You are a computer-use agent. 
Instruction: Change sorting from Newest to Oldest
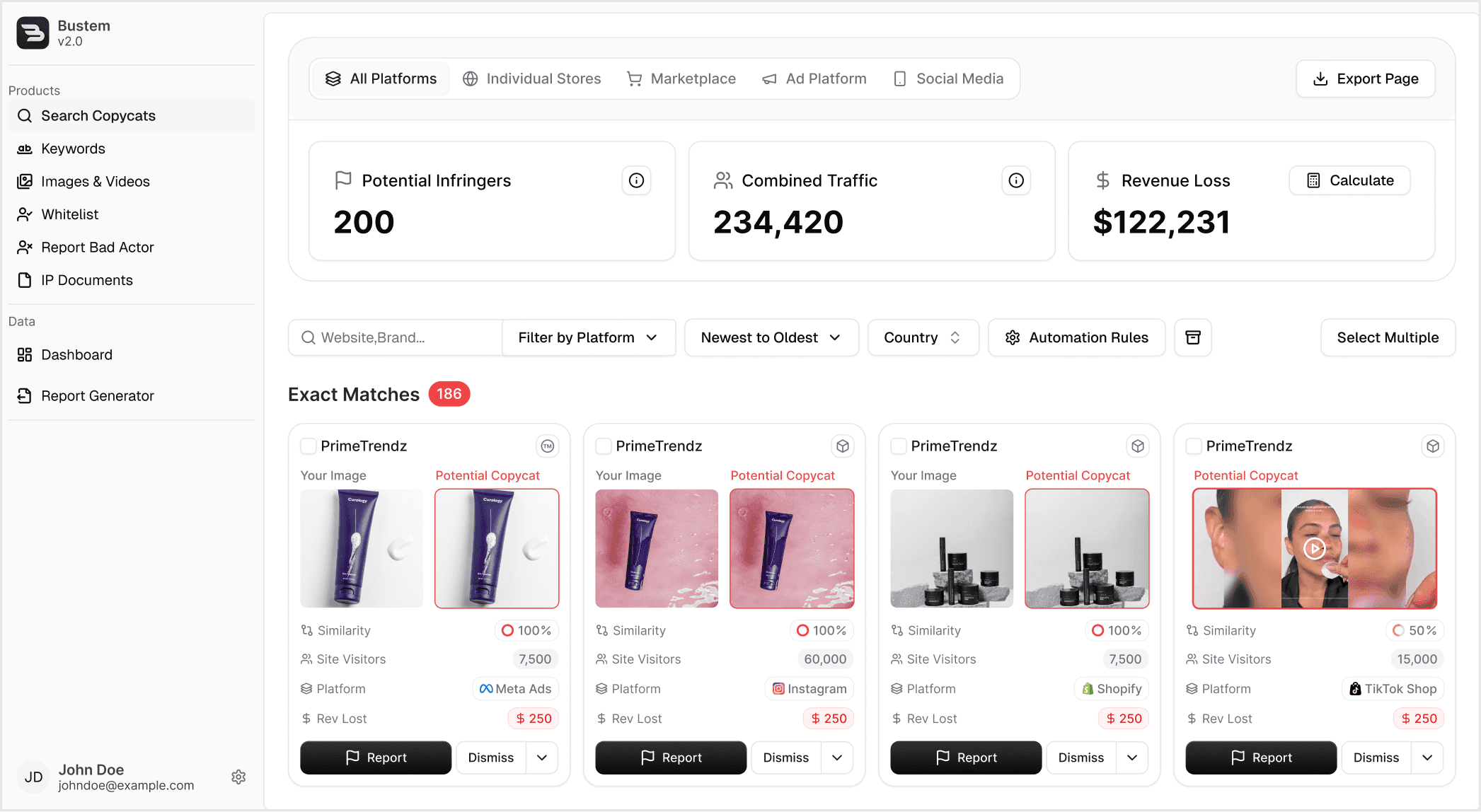771,337
